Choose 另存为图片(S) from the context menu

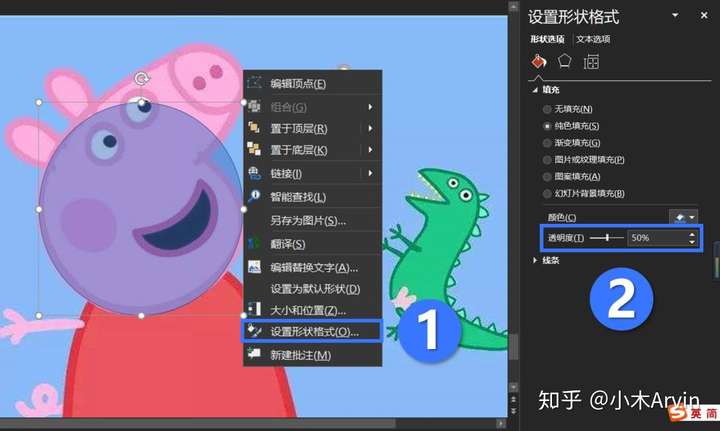click(312, 220)
